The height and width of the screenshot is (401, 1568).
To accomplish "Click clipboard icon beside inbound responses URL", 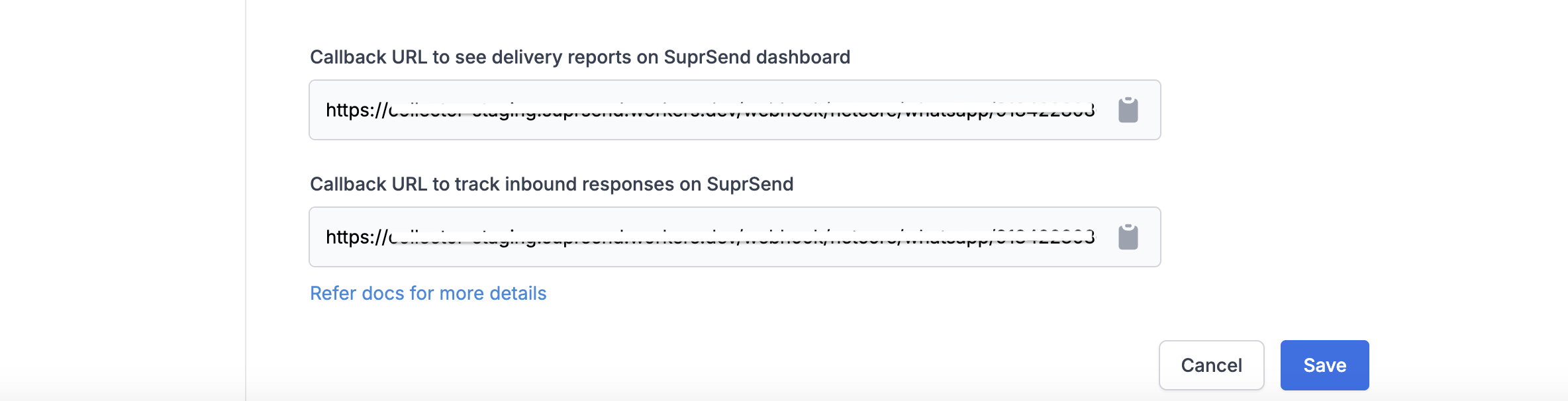I will [1128, 237].
